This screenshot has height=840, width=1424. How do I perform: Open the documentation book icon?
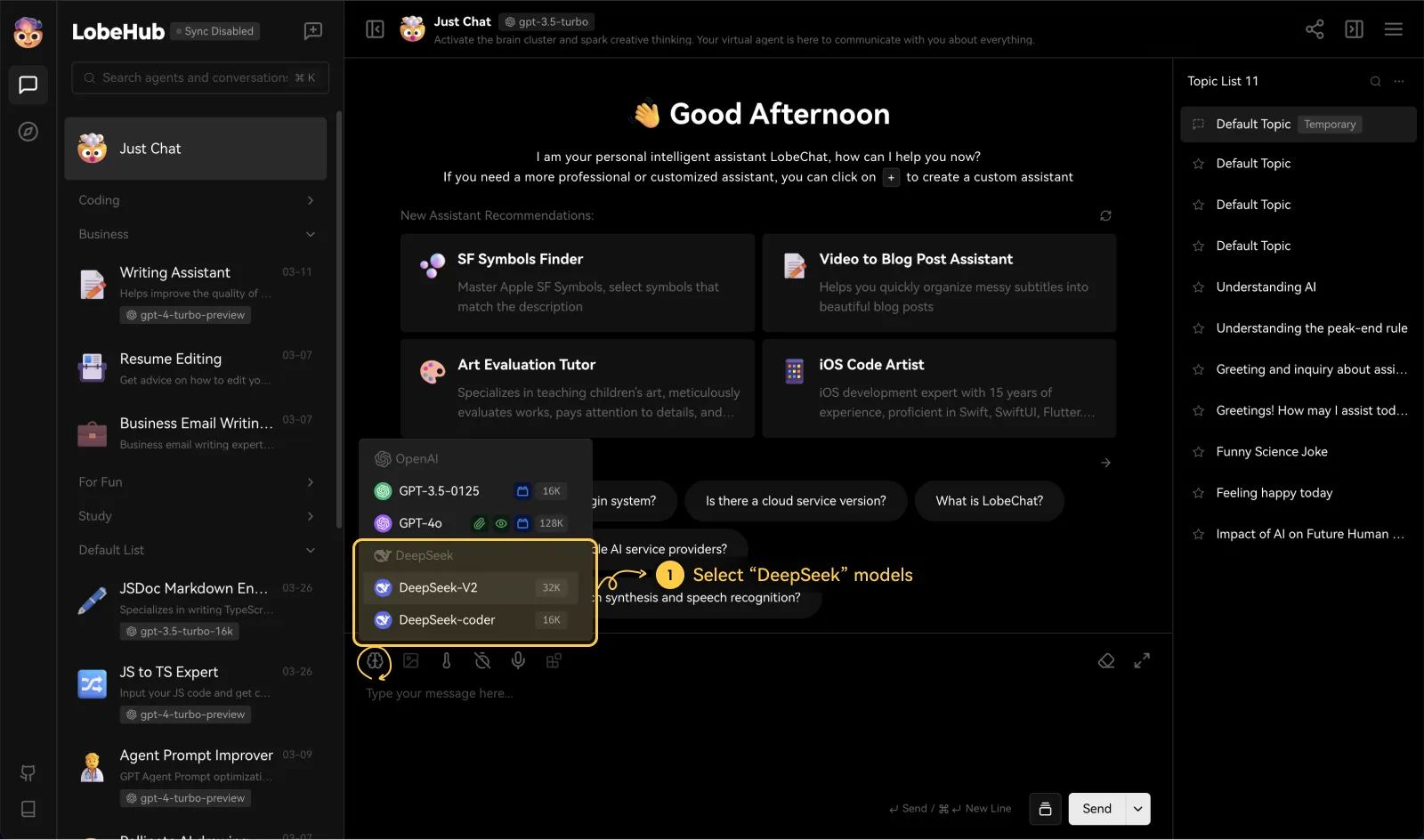(28, 809)
